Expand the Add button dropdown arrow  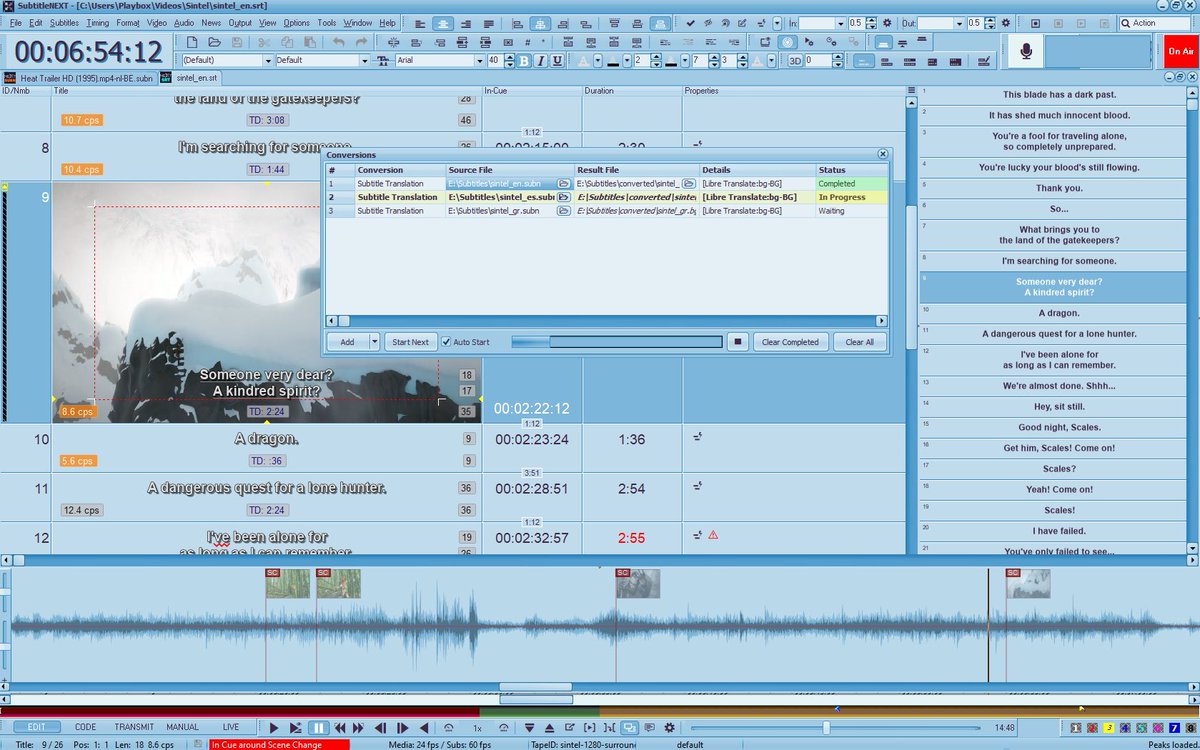pyautogui.click(x=374, y=342)
